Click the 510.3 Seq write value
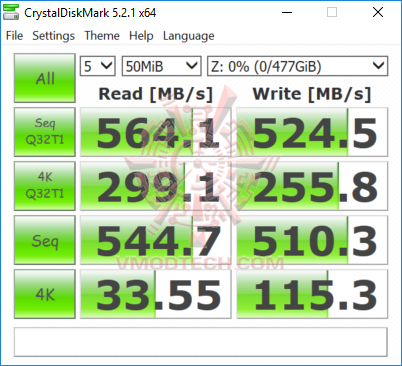 click(312, 240)
